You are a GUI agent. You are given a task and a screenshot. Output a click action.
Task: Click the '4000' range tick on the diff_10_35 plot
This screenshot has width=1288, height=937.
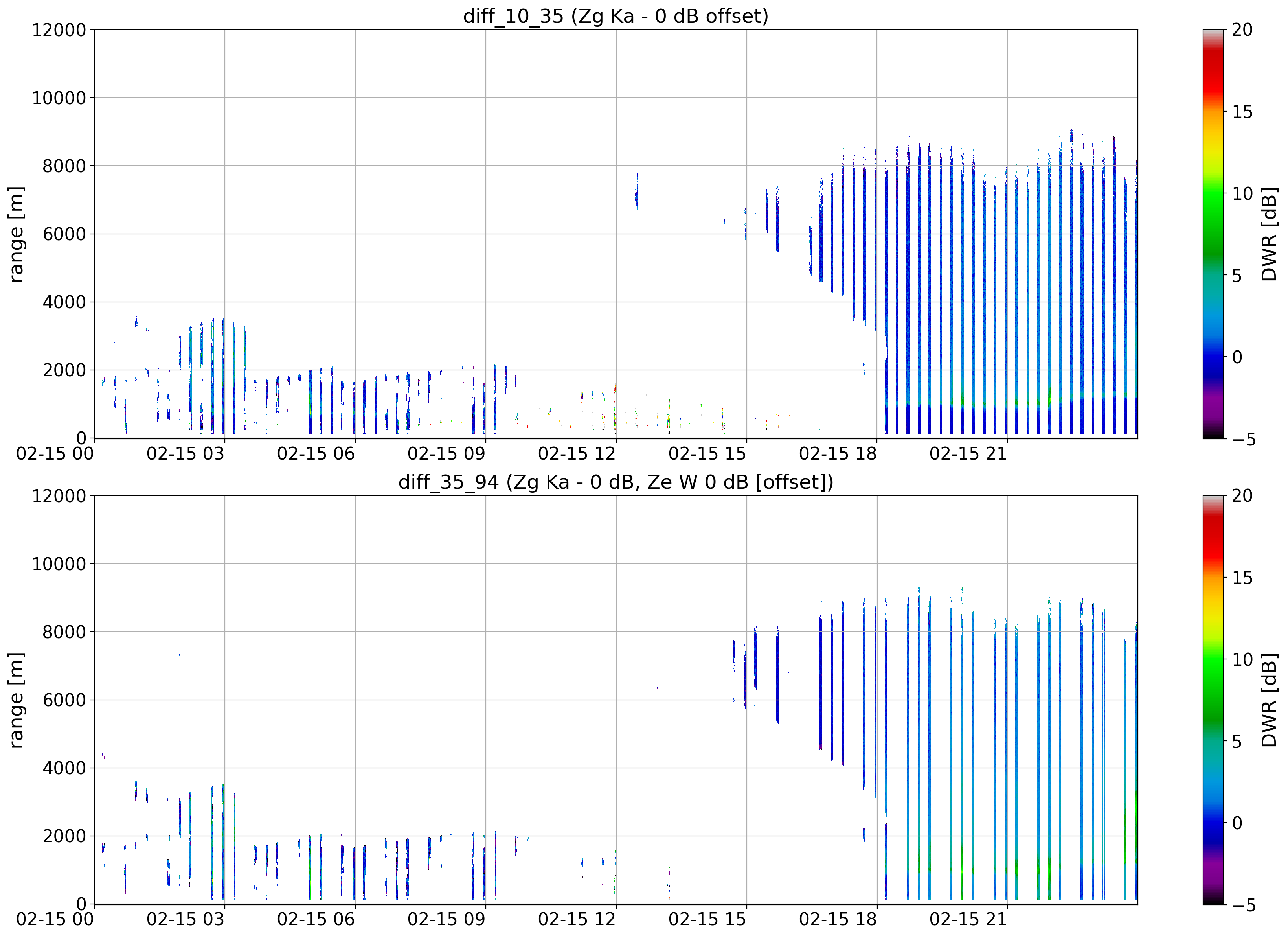(x=64, y=302)
